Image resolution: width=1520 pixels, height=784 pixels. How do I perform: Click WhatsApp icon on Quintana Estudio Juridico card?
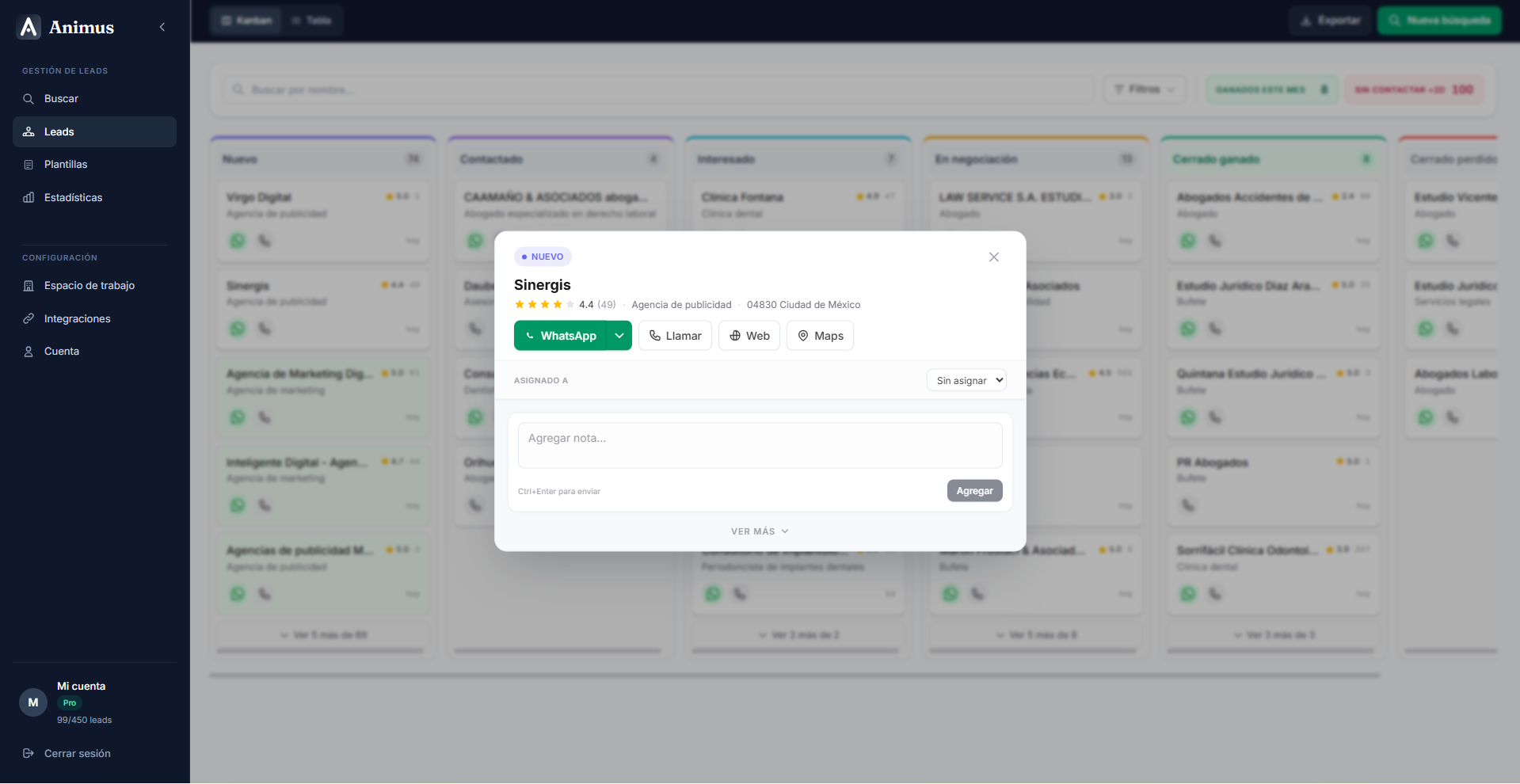tap(1188, 417)
